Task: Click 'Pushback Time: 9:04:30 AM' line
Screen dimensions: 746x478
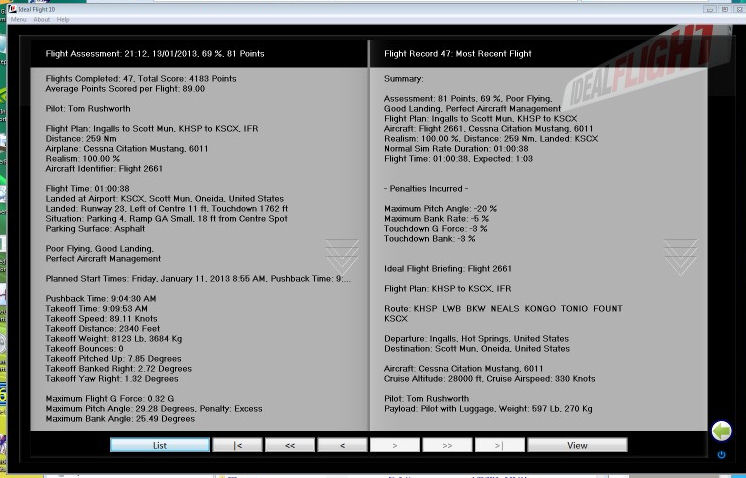Action: pyautogui.click(x=101, y=299)
